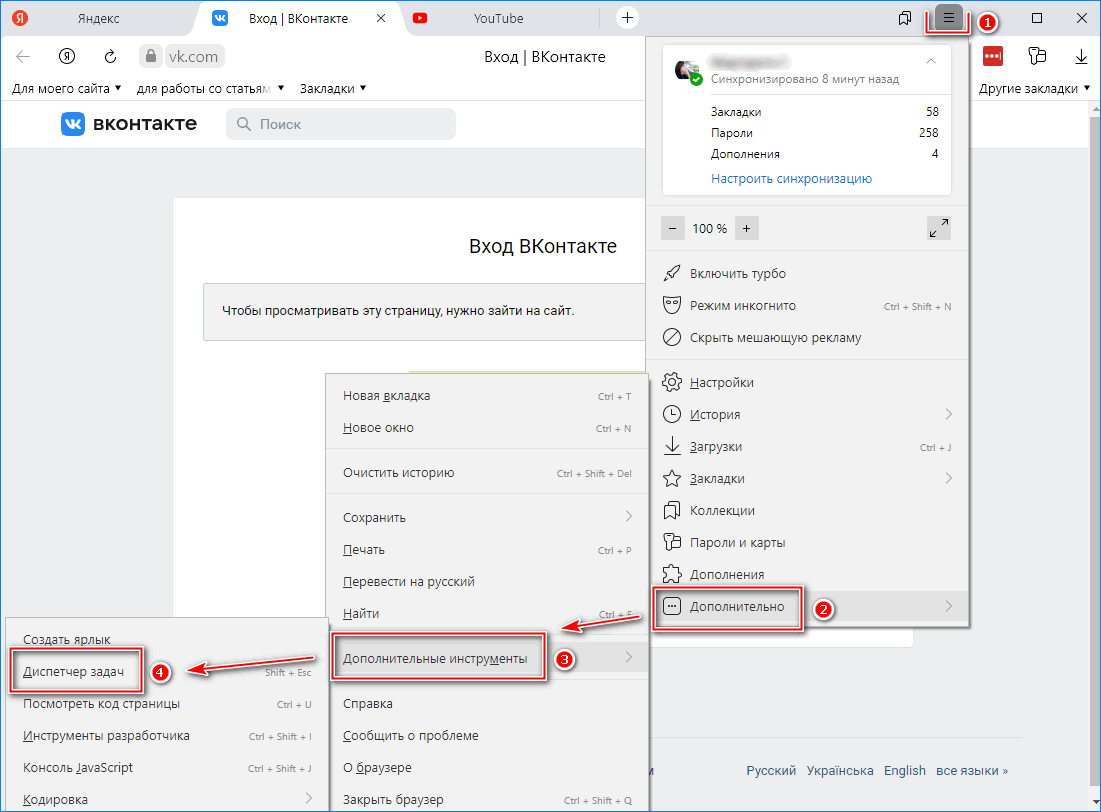Select Инструменты разработчика menu item

click(166, 735)
